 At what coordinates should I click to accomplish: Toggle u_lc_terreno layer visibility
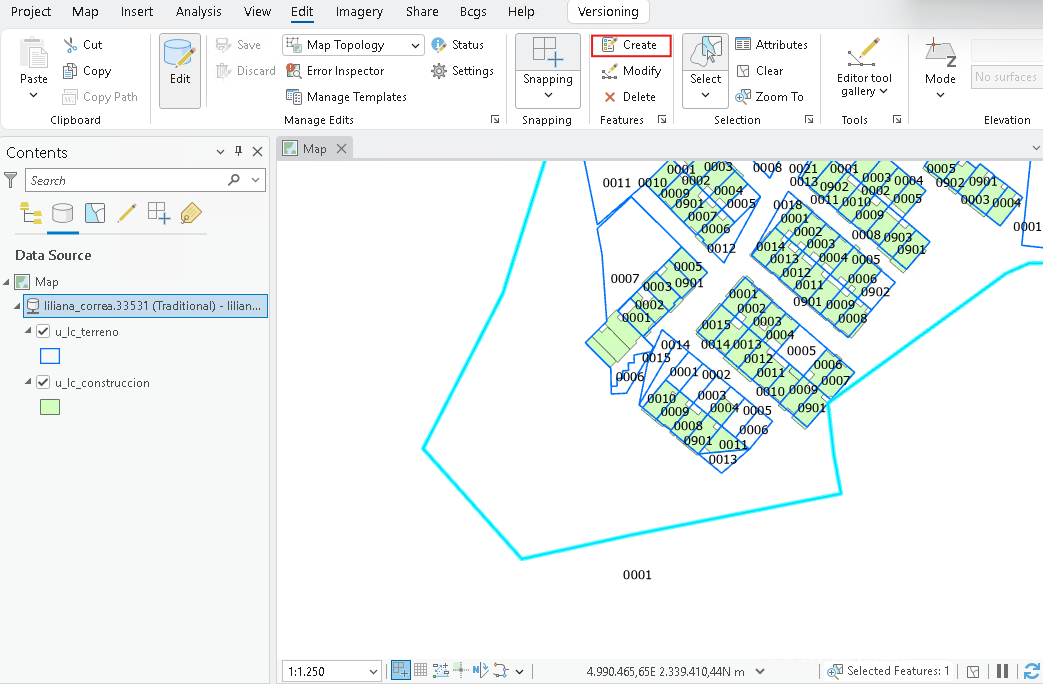(43, 331)
